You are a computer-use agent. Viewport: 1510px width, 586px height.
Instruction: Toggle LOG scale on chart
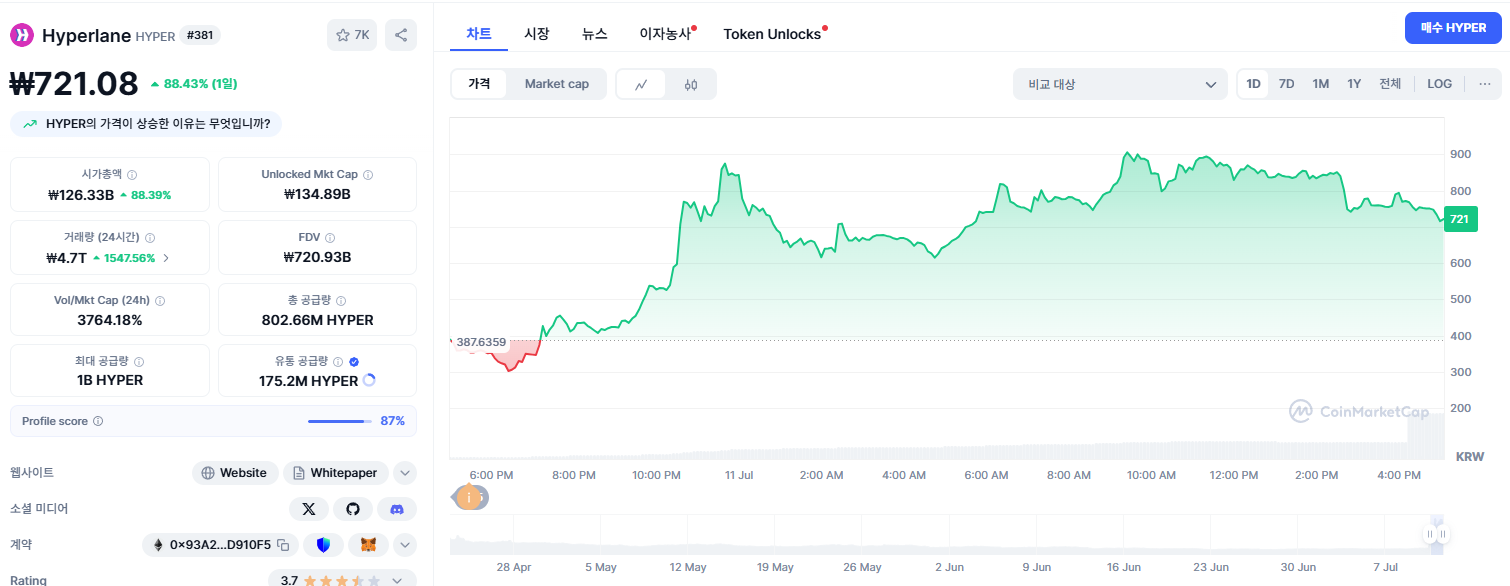(1440, 84)
